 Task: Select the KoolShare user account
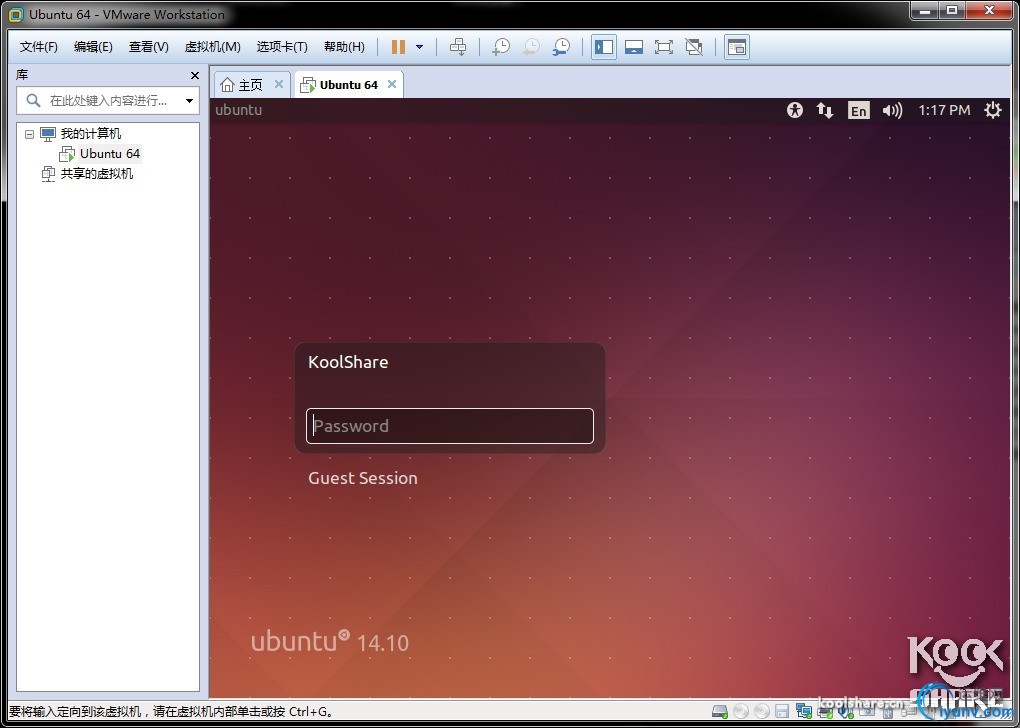point(348,362)
